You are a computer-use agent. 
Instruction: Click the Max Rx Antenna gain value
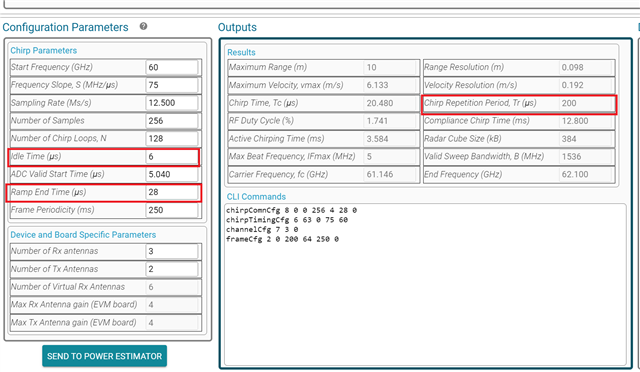172,305
